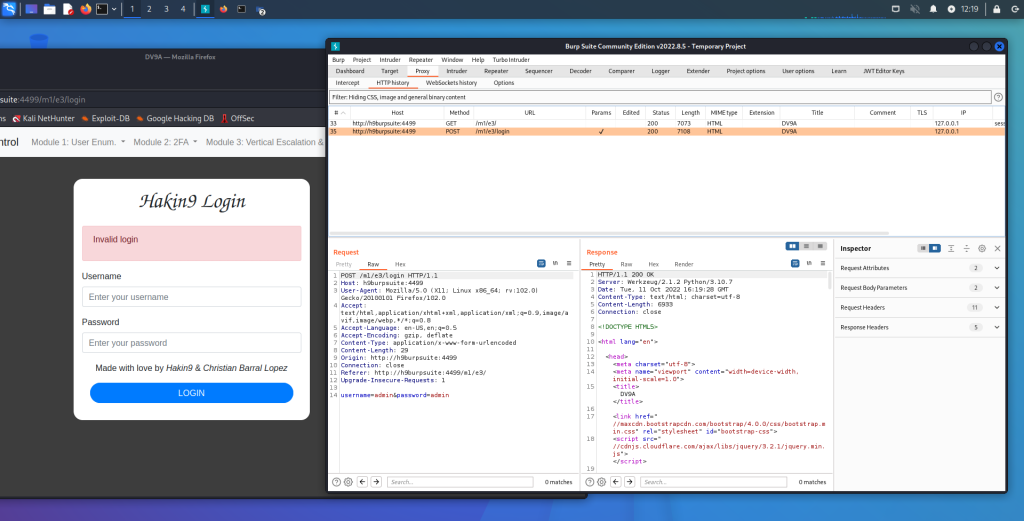Open the terminal emulator launcher icon
1024x521 pixels.
(x=102, y=9)
